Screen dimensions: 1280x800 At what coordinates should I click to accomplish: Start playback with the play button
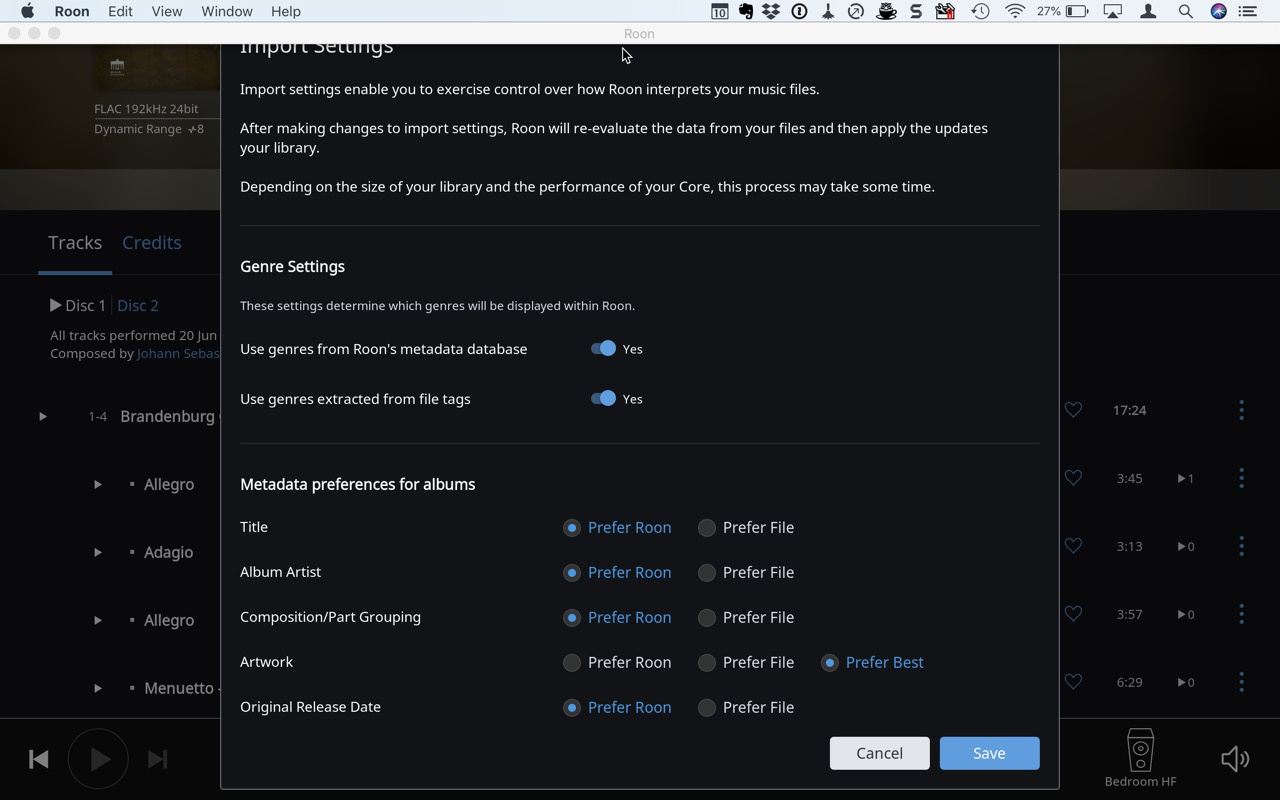[x=98, y=759]
